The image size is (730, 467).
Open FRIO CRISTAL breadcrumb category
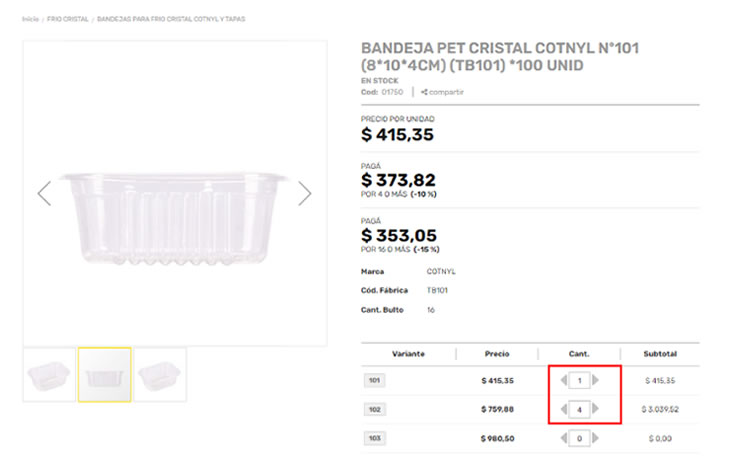tap(67, 19)
